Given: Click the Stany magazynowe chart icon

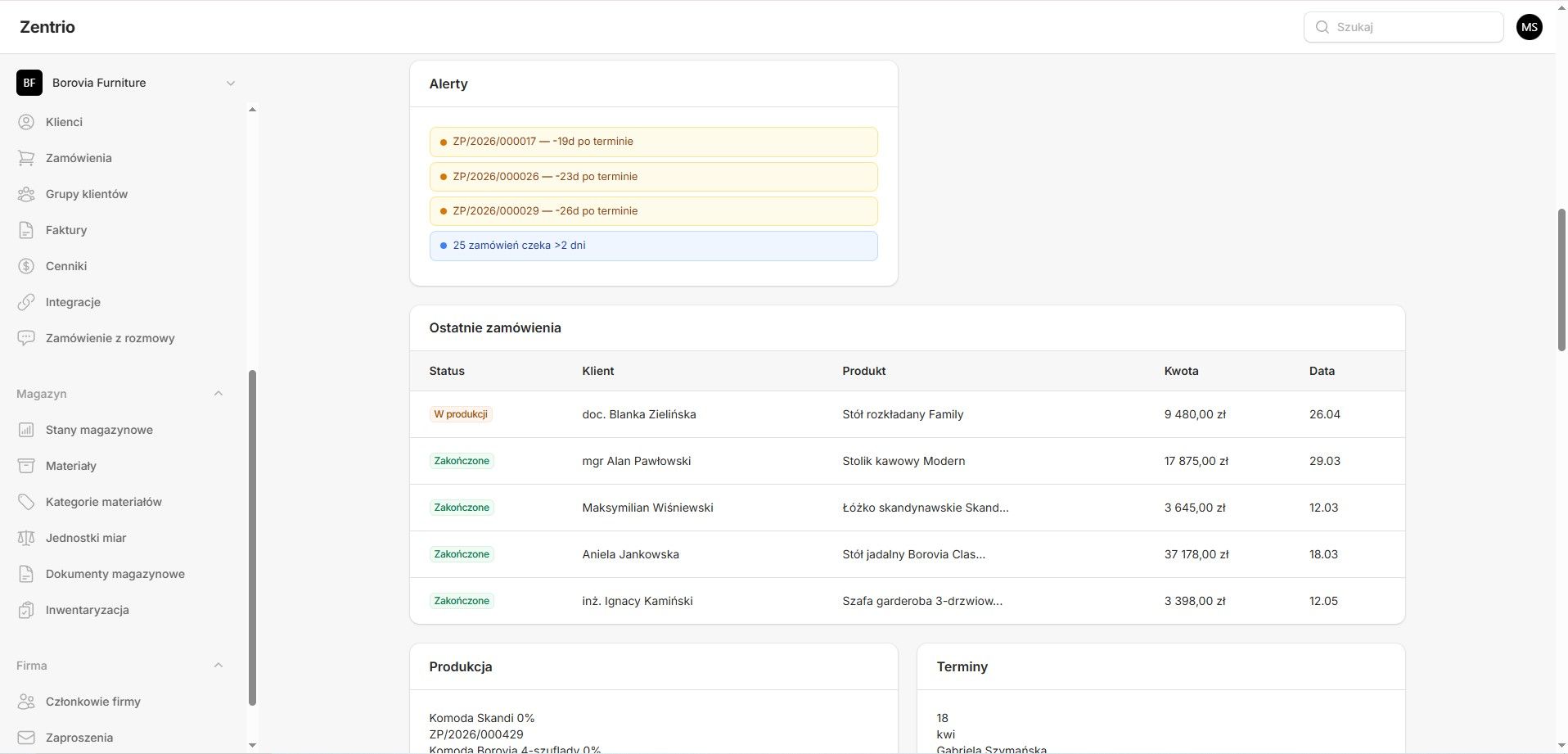Looking at the screenshot, I should coord(26,430).
